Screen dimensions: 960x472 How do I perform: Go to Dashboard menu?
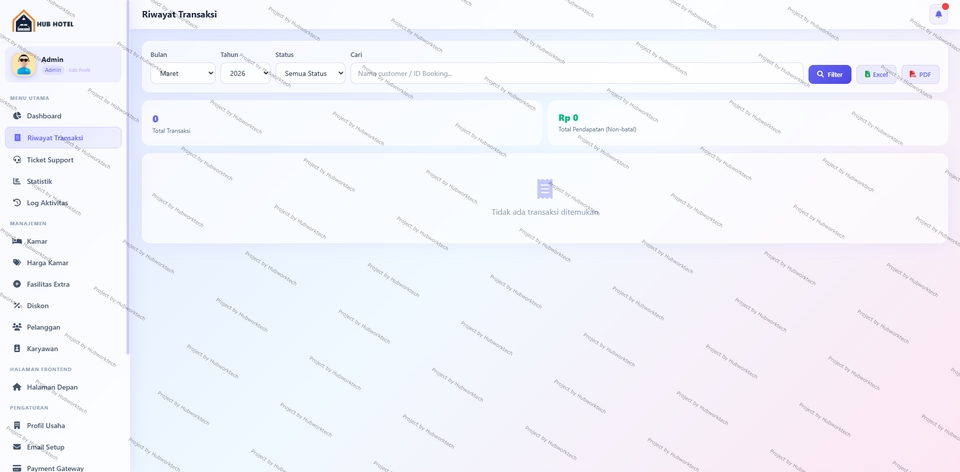pyautogui.click(x=63, y=116)
